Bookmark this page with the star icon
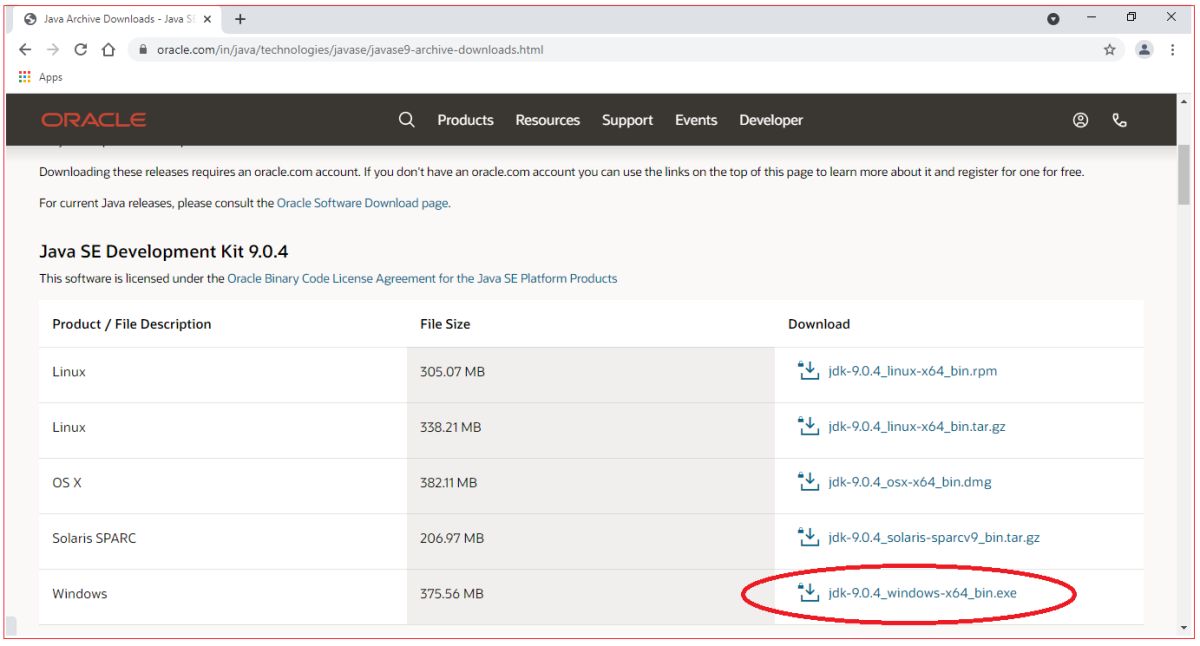The image size is (1200, 646). coord(1109,49)
